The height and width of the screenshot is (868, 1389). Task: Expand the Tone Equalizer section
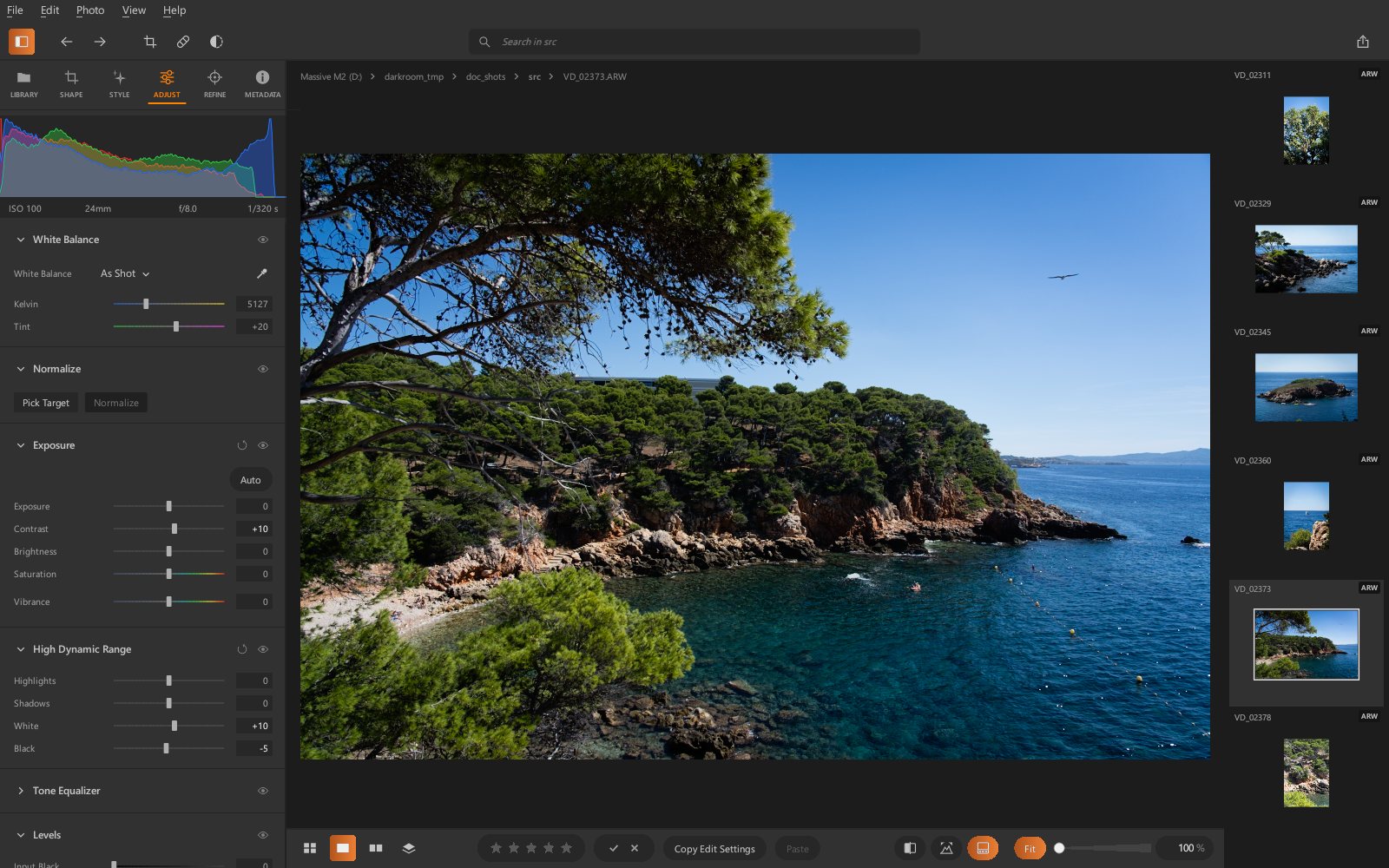tap(21, 791)
